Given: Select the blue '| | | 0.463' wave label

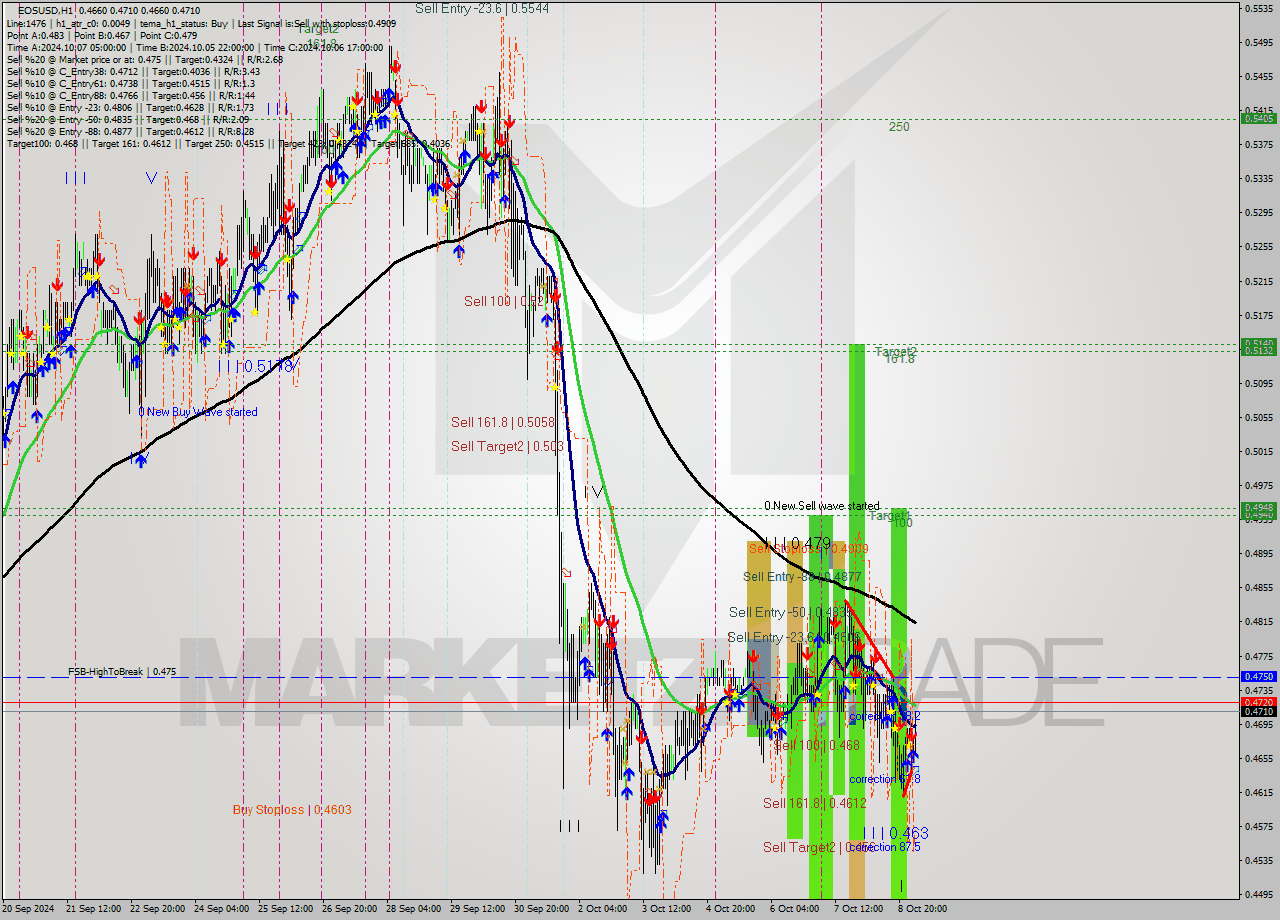Looking at the screenshot, I should click(x=895, y=833).
